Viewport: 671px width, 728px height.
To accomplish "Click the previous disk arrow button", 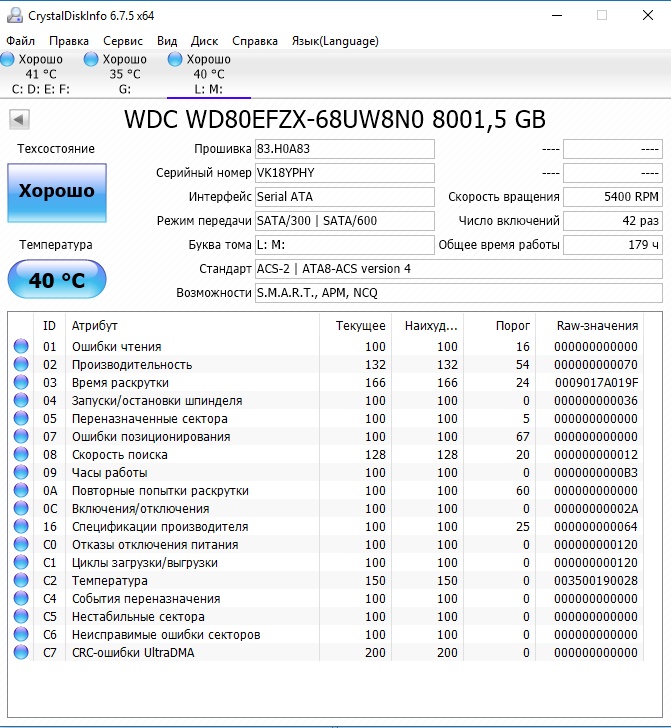I will tap(19, 119).
